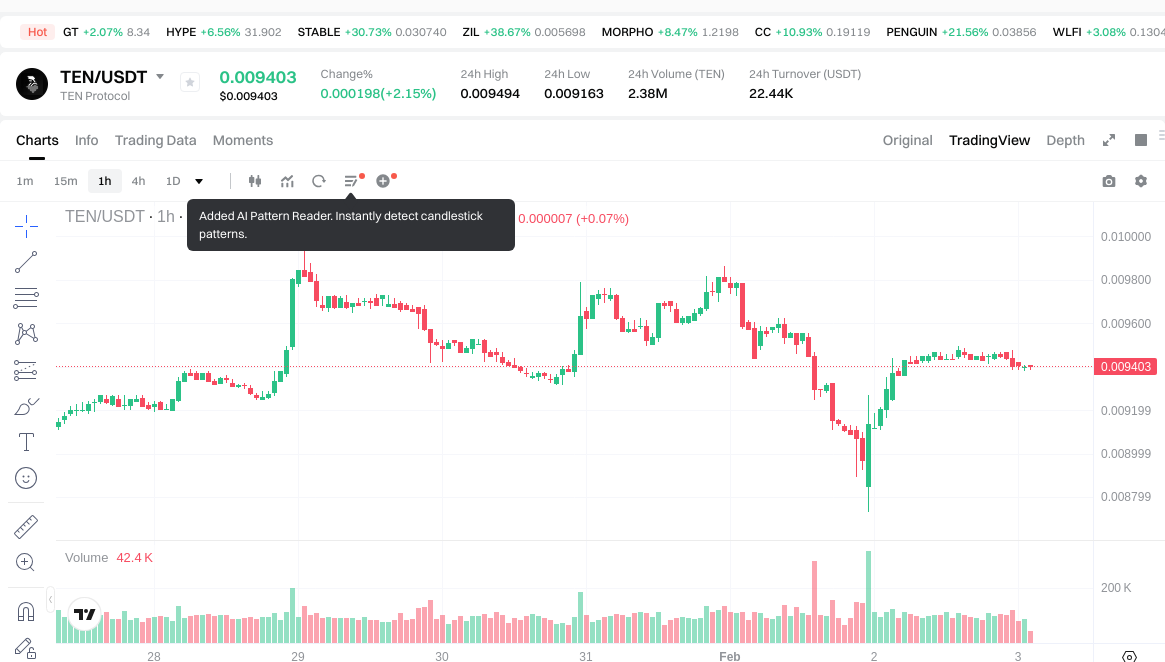Open the indicators icon in toolbar
This screenshot has width=1165, height=662.
point(287,181)
